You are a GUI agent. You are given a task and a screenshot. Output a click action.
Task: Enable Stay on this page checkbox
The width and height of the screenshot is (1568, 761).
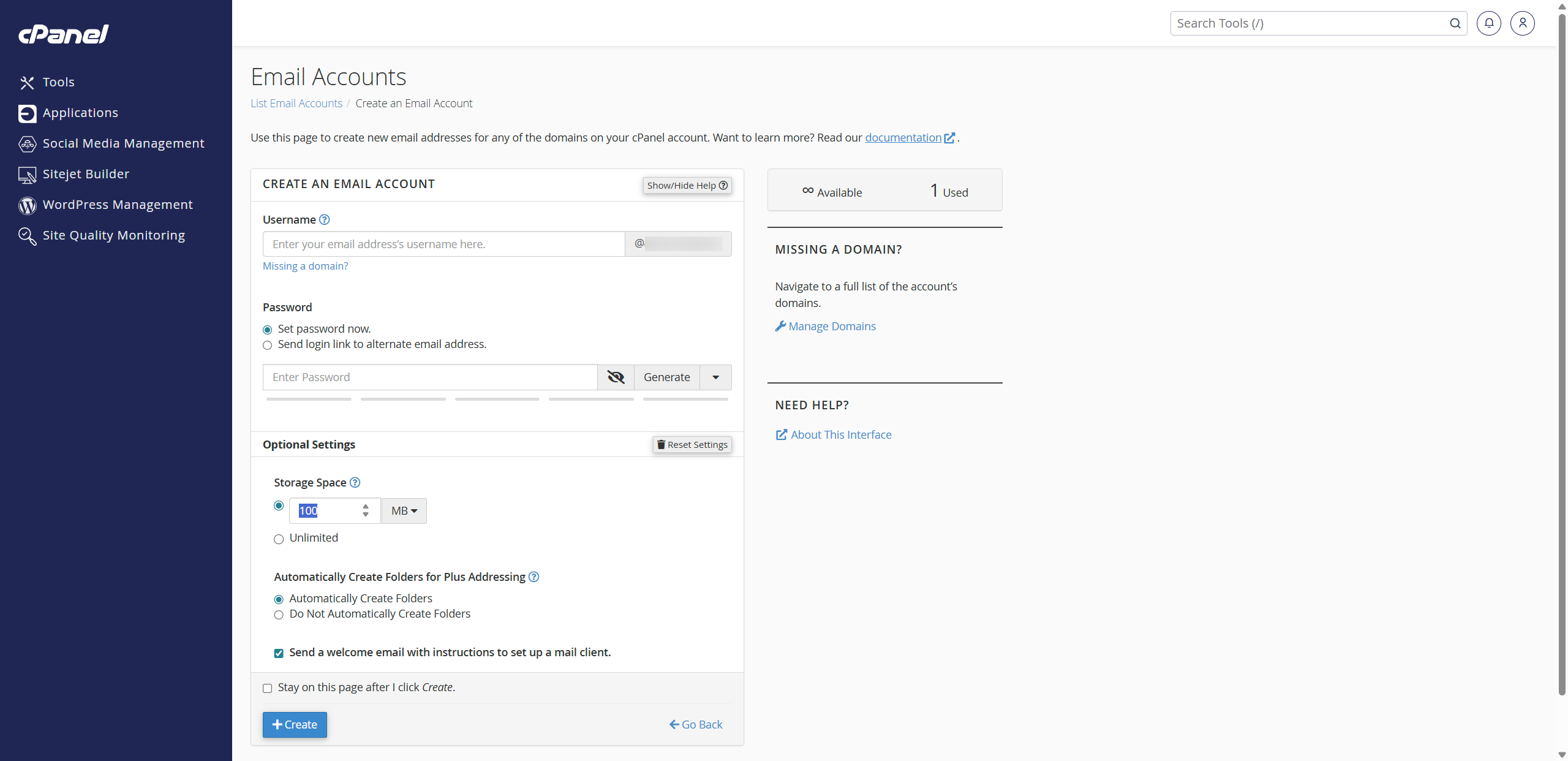pos(268,688)
